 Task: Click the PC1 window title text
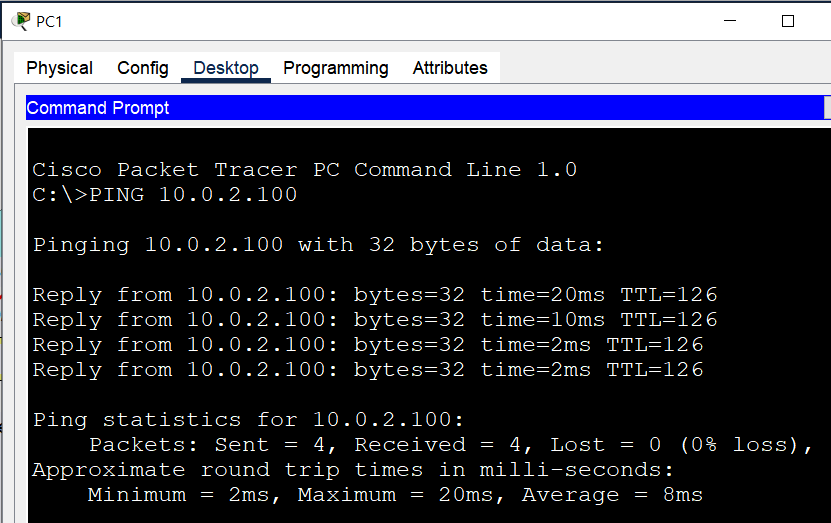(49, 22)
